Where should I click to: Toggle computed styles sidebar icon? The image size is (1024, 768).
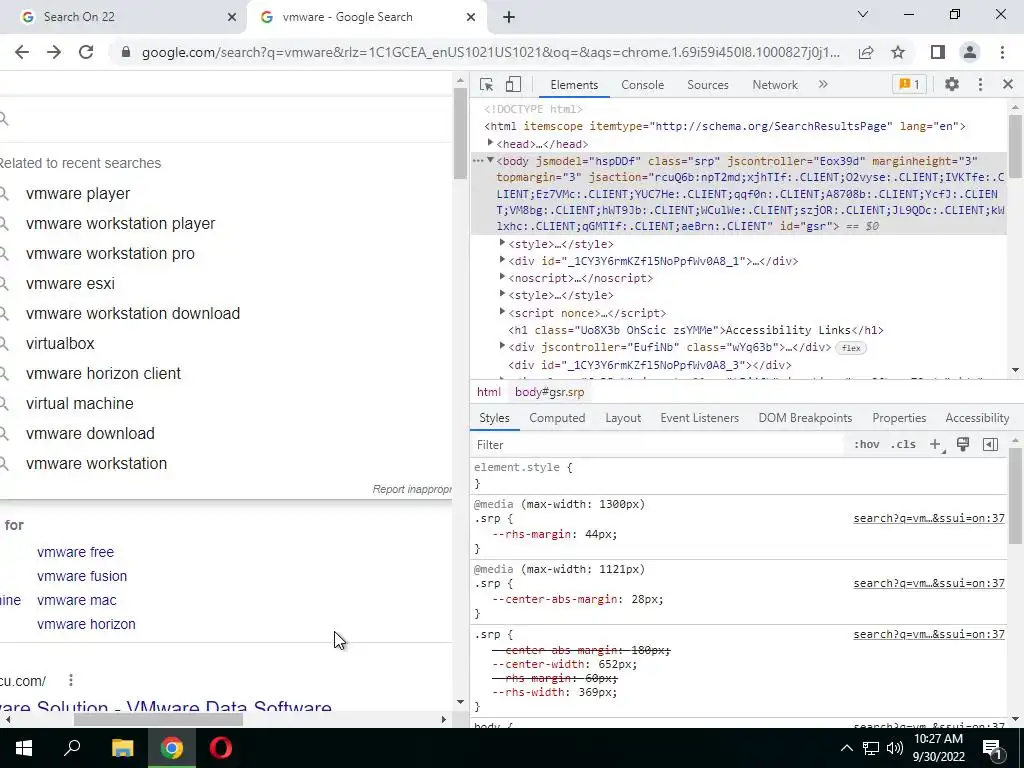coord(990,445)
